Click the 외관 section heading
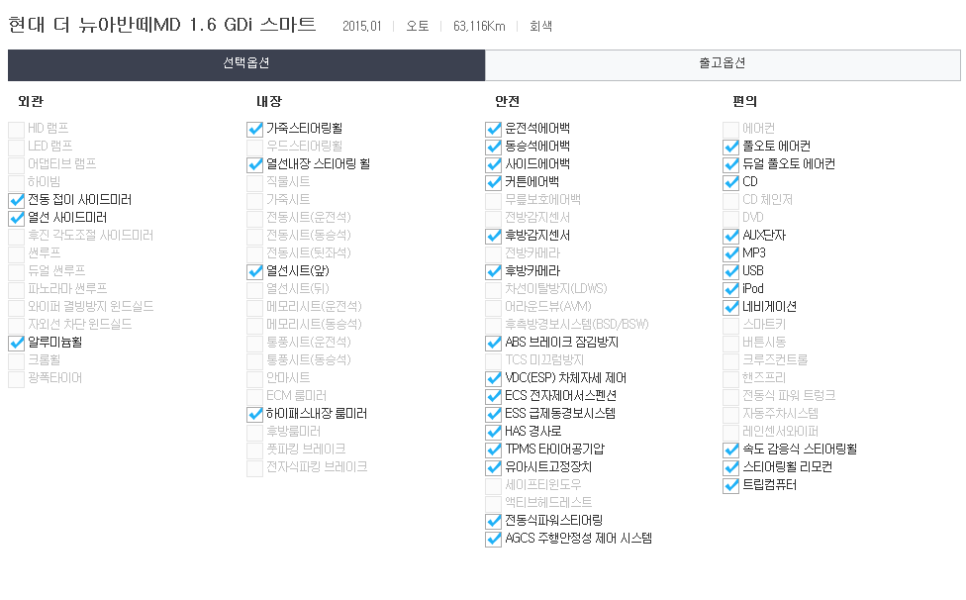Viewport: 966px width, 600px height. coord(31,102)
